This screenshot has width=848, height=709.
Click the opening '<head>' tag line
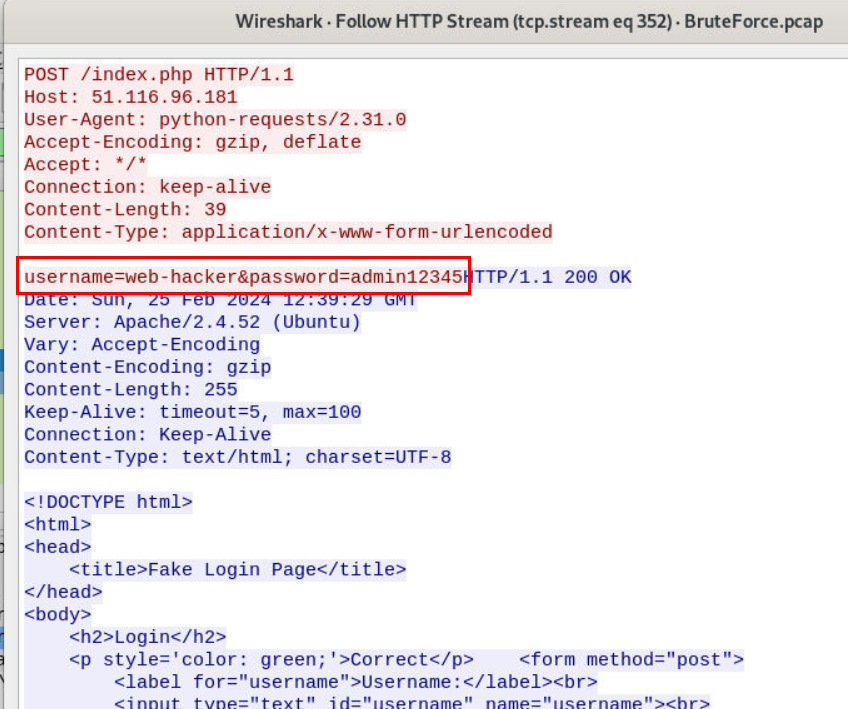(x=57, y=547)
